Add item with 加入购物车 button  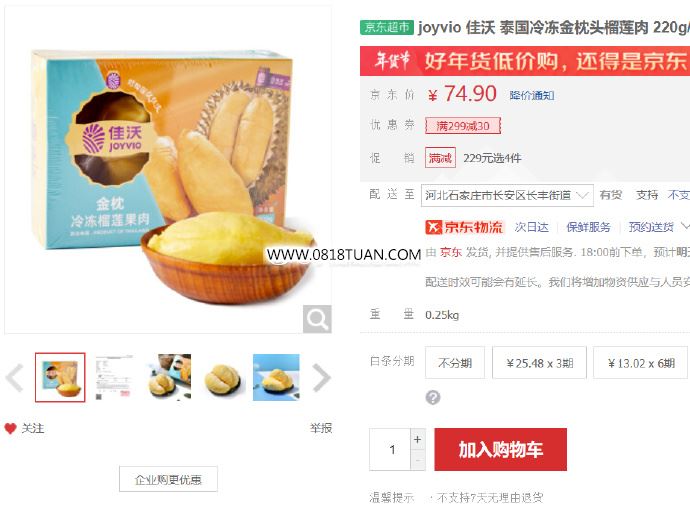(500, 449)
